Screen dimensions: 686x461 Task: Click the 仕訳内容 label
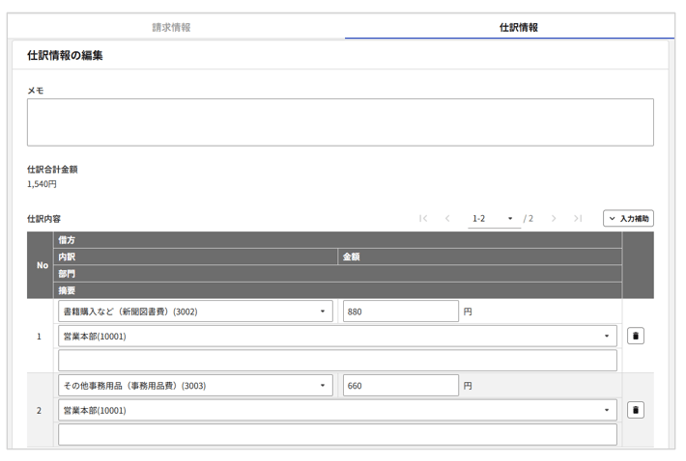point(44,219)
